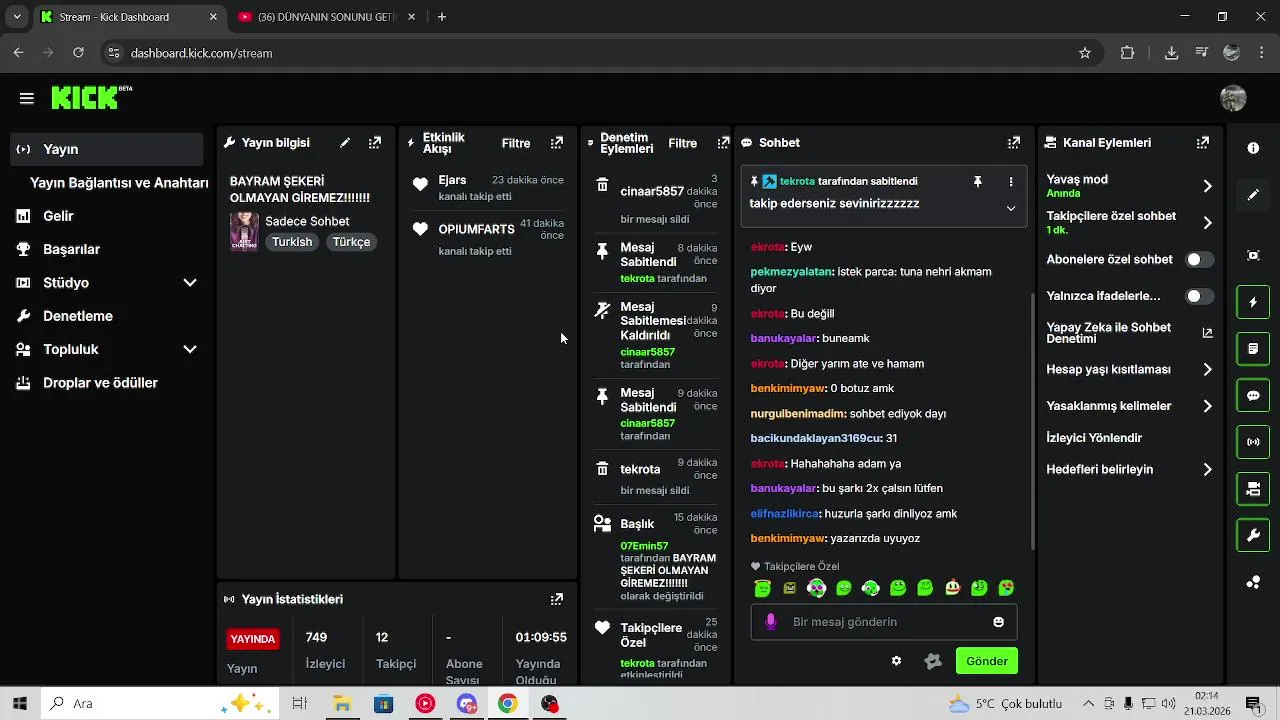Click the Chrome icon in the taskbar
The height and width of the screenshot is (720, 1280).
pos(508,704)
